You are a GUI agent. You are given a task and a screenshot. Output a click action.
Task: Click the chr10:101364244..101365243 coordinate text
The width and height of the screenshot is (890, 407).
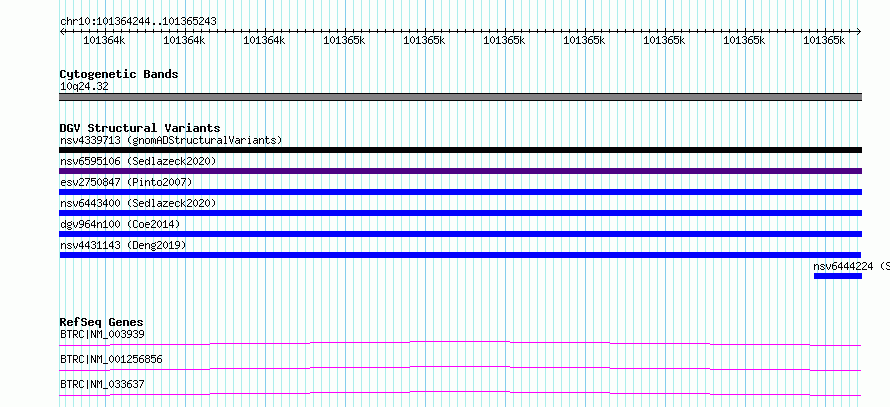pos(138,22)
